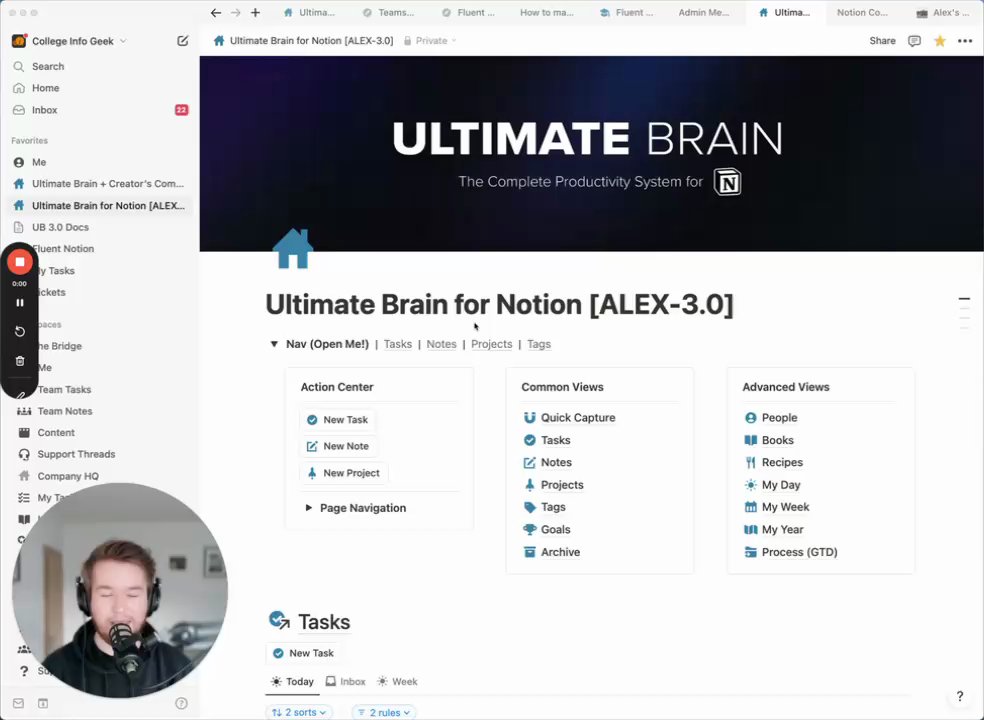
Task: Expand the Page Navigation toggle
Action: pos(308,508)
